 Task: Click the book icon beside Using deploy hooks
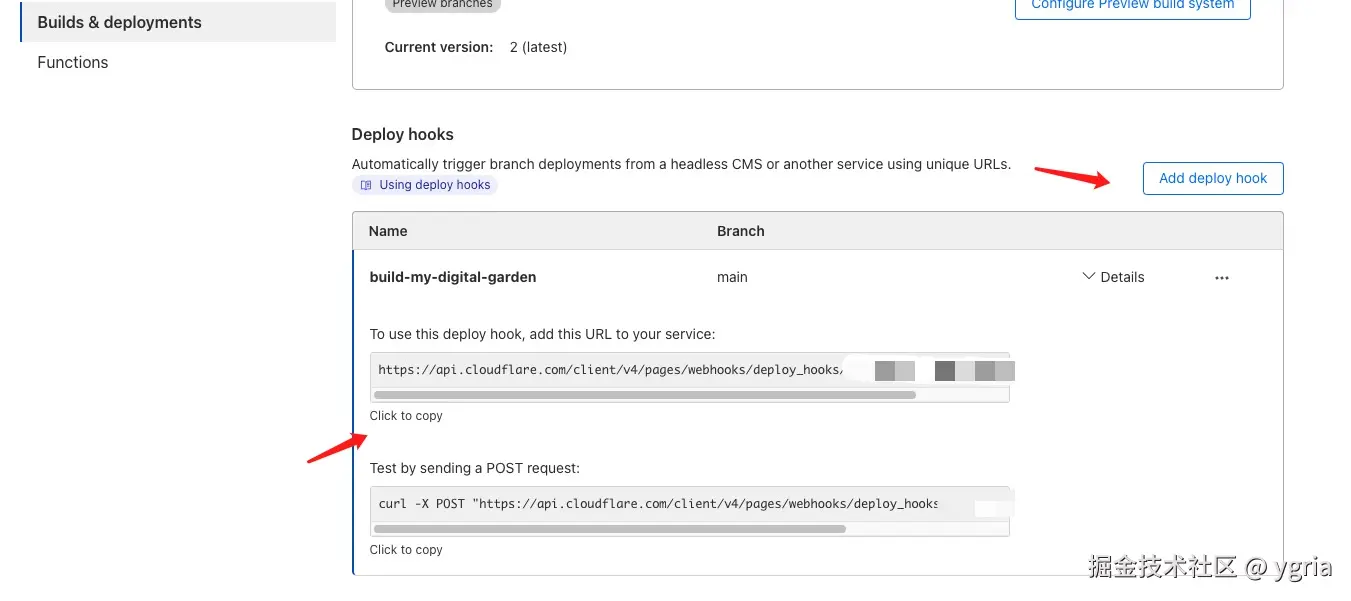point(366,185)
